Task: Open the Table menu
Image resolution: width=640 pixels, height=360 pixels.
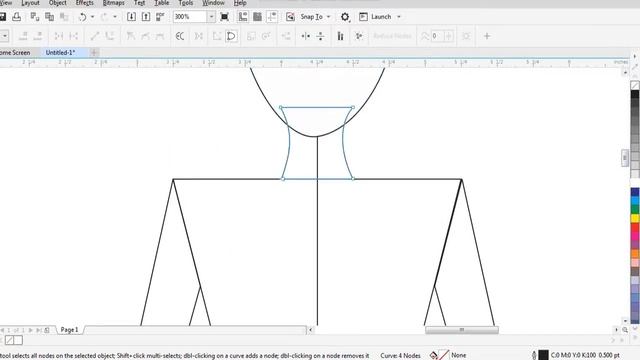Action: click(162, 3)
